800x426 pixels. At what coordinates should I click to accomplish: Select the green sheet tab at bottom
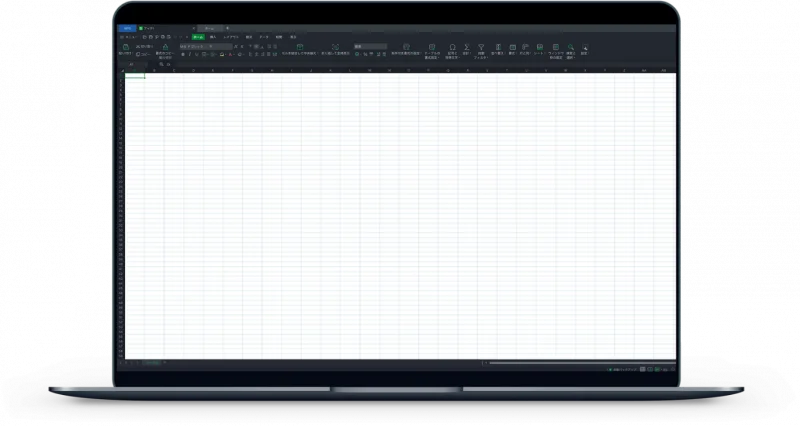click(x=152, y=363)
